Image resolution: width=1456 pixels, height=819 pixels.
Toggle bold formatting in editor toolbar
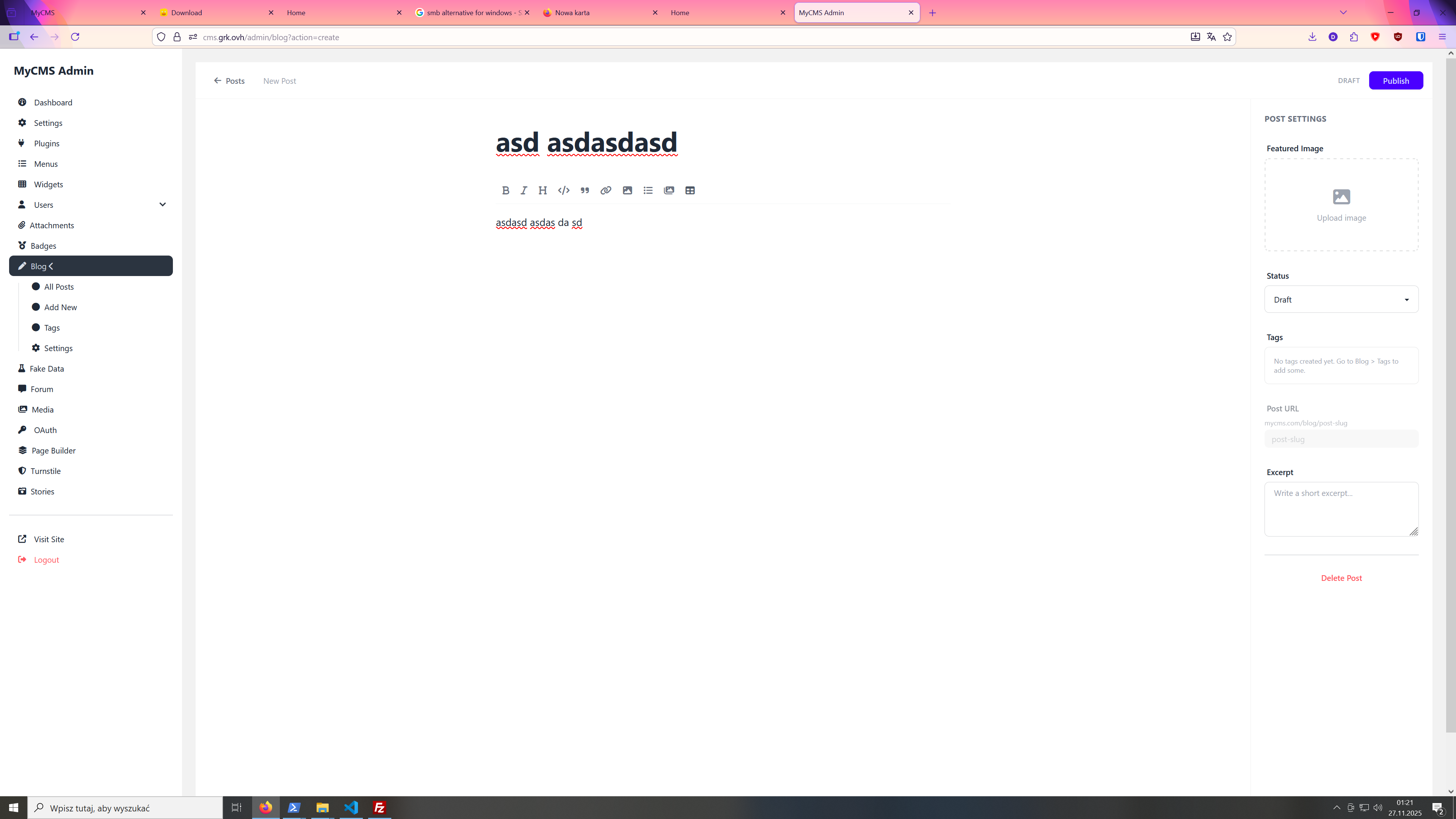(x=505, y=190)
